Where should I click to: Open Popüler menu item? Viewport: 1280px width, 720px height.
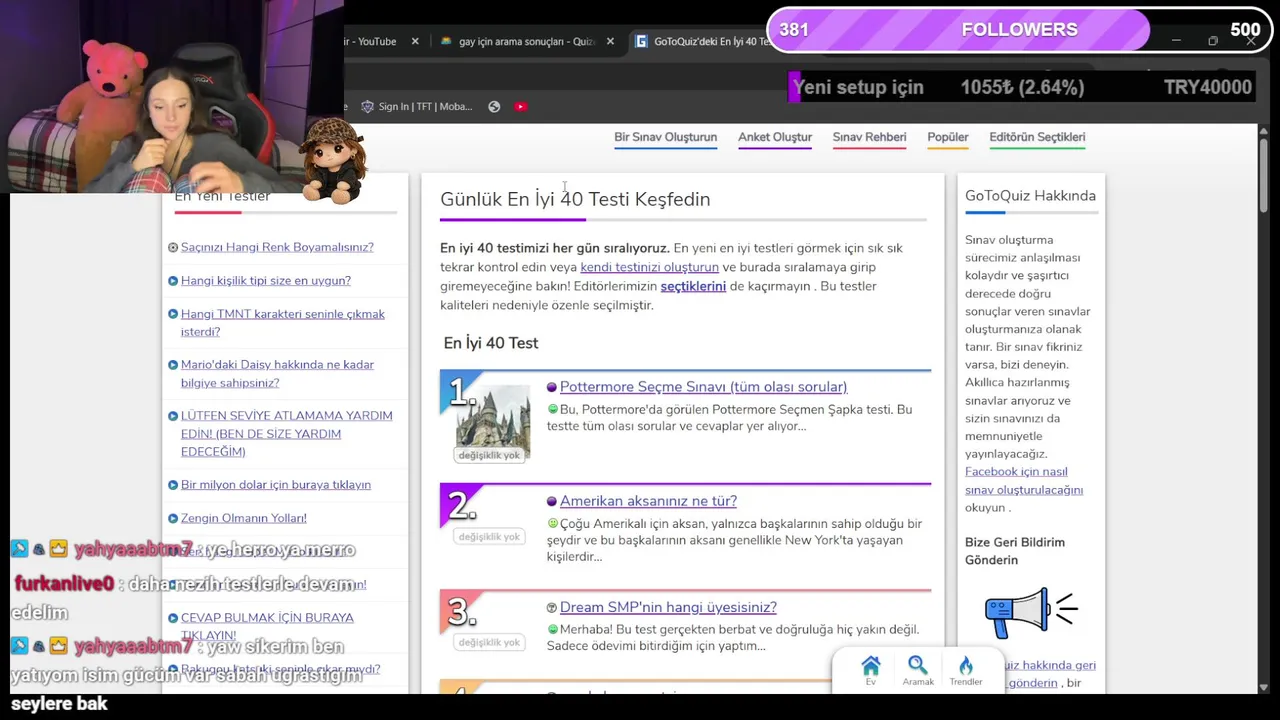click(948, 137)
